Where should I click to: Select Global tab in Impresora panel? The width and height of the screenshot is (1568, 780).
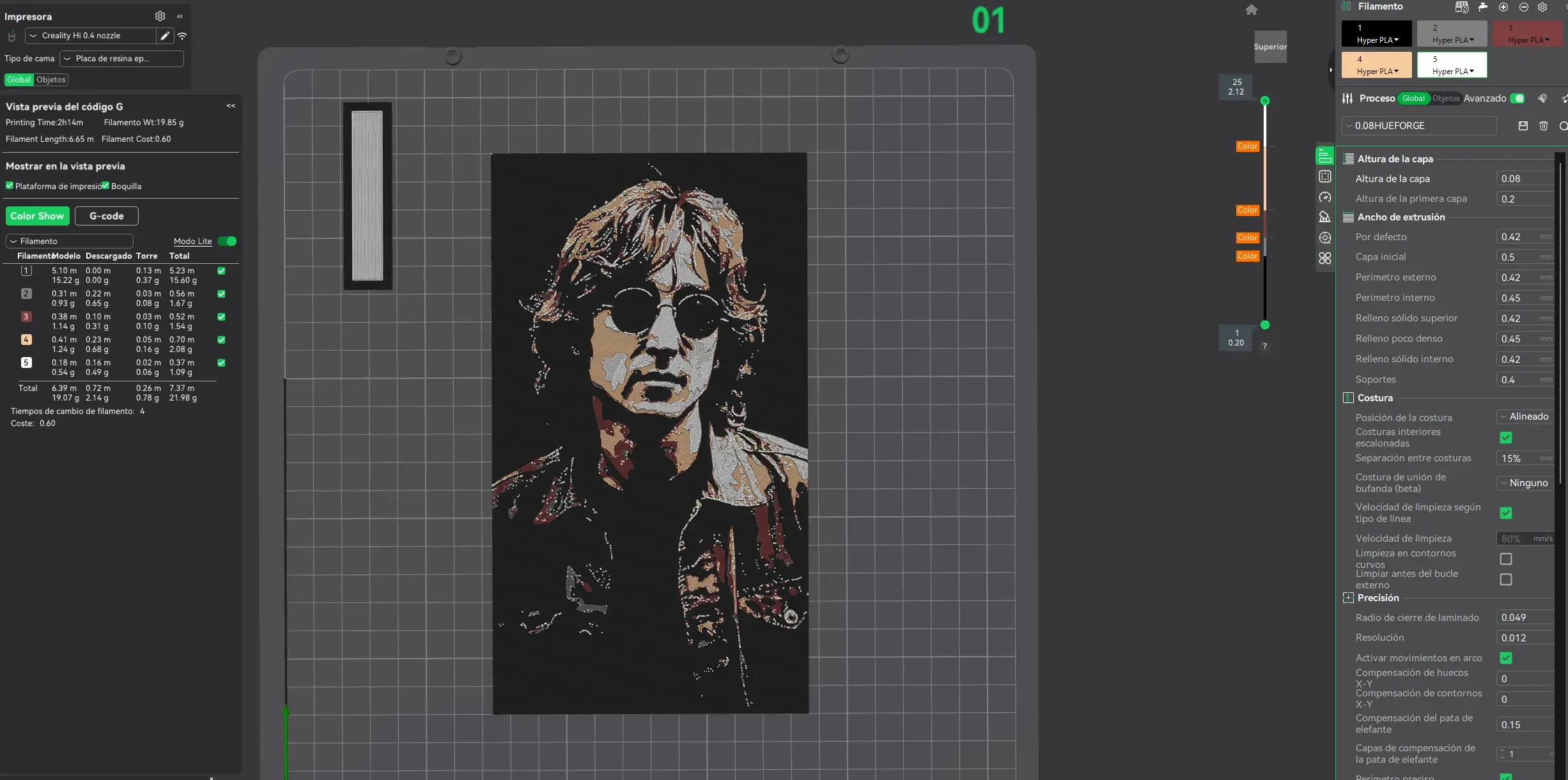tap(19, 80)
